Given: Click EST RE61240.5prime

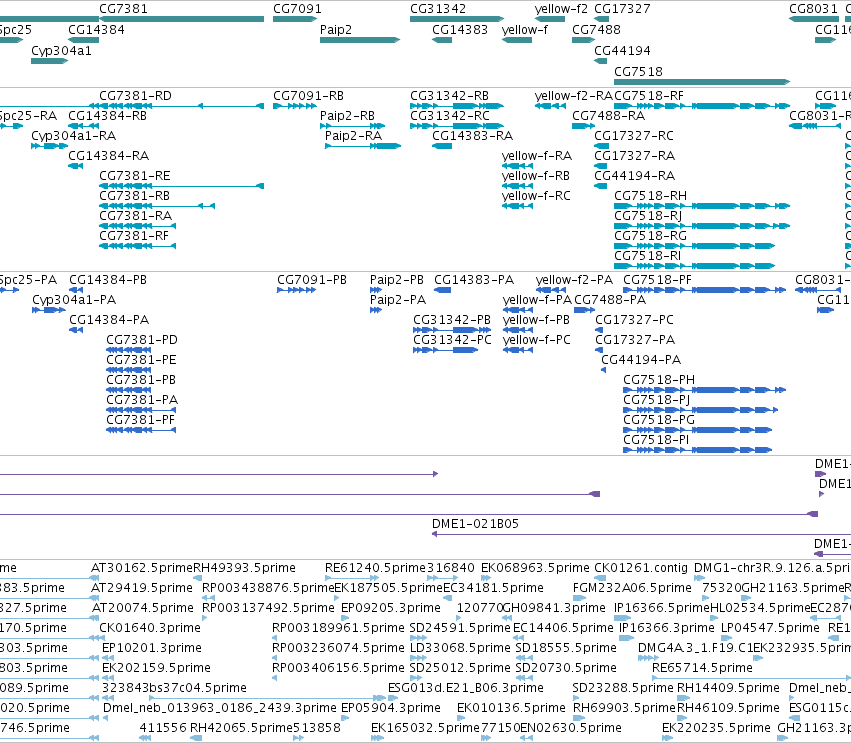Looking at the screenshot, I should click(376, 568).
